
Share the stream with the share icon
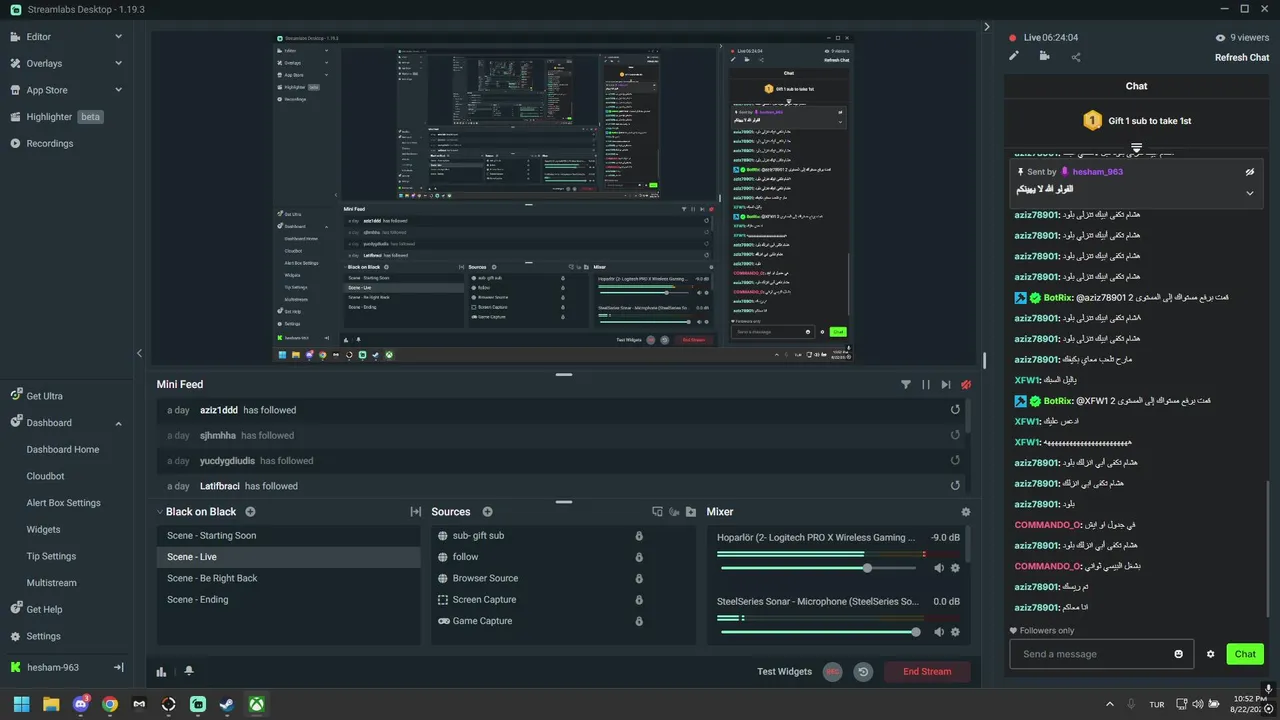pos(1076,57)
